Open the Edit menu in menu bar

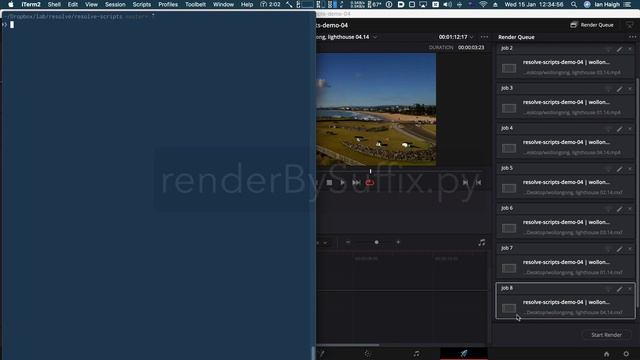tap(73, 4)
